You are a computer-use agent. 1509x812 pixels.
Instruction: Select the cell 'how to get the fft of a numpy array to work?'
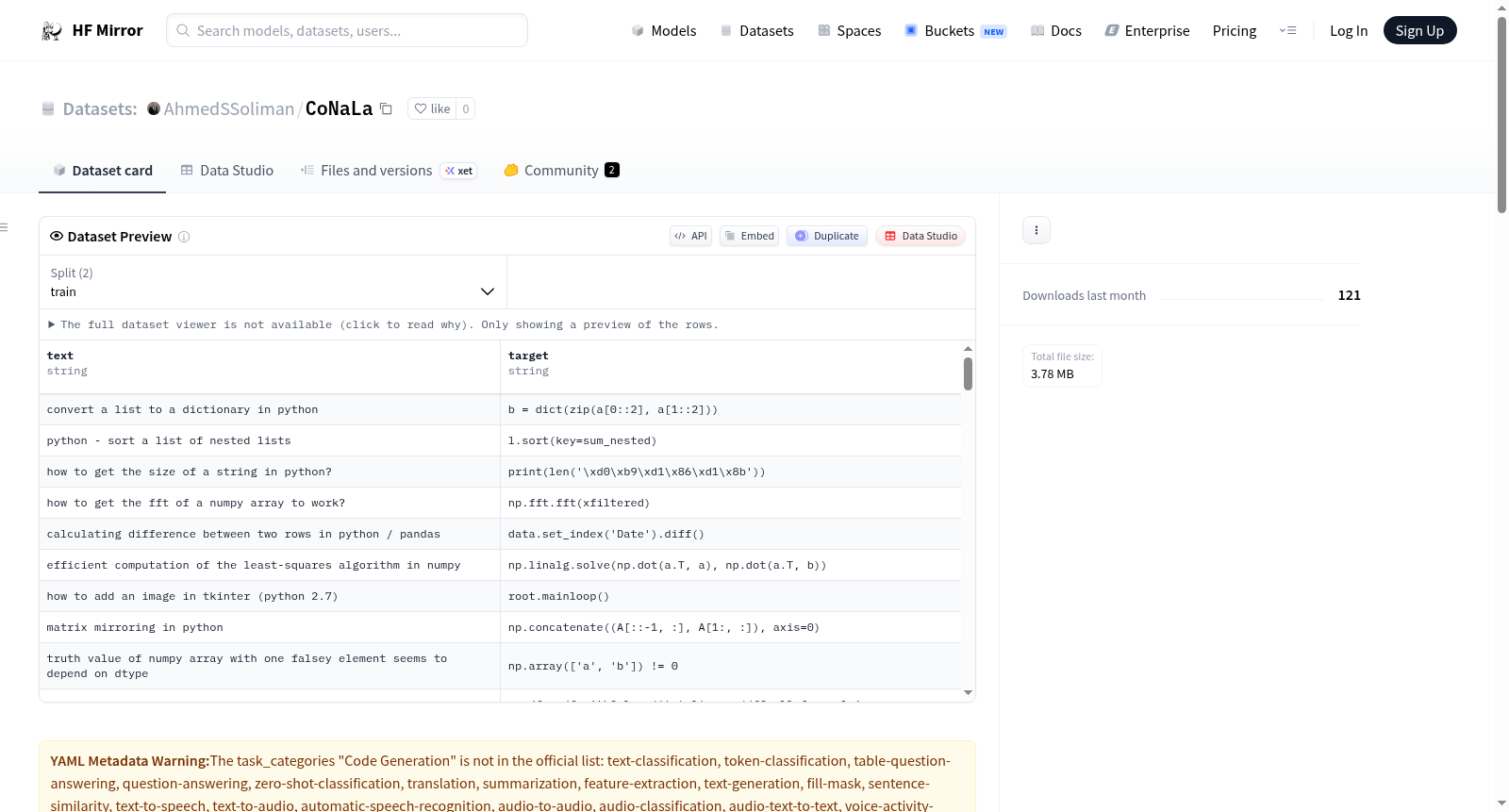270,503
